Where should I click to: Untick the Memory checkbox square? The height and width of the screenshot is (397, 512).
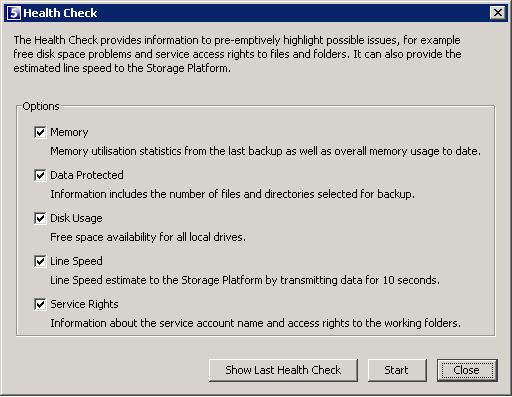point(40,132)
